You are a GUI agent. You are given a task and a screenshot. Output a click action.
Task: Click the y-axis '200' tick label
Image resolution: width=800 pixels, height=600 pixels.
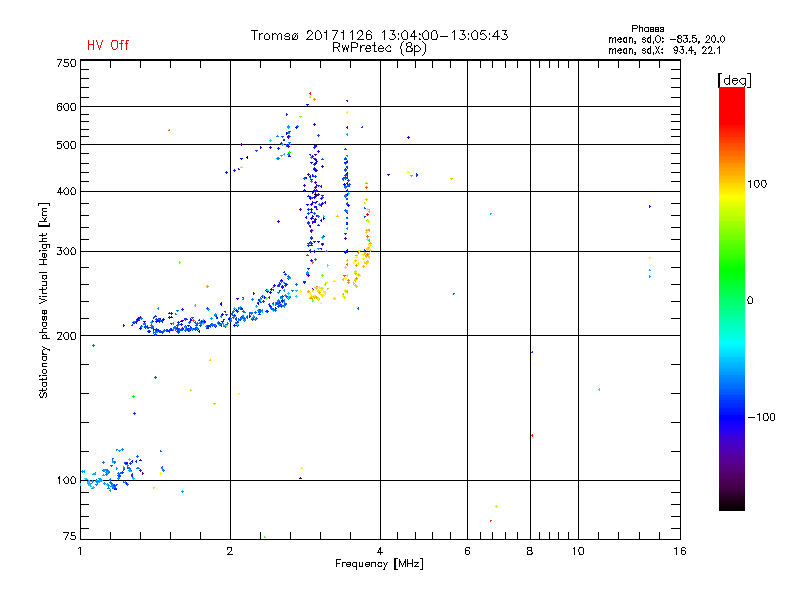tap(66, 336)
